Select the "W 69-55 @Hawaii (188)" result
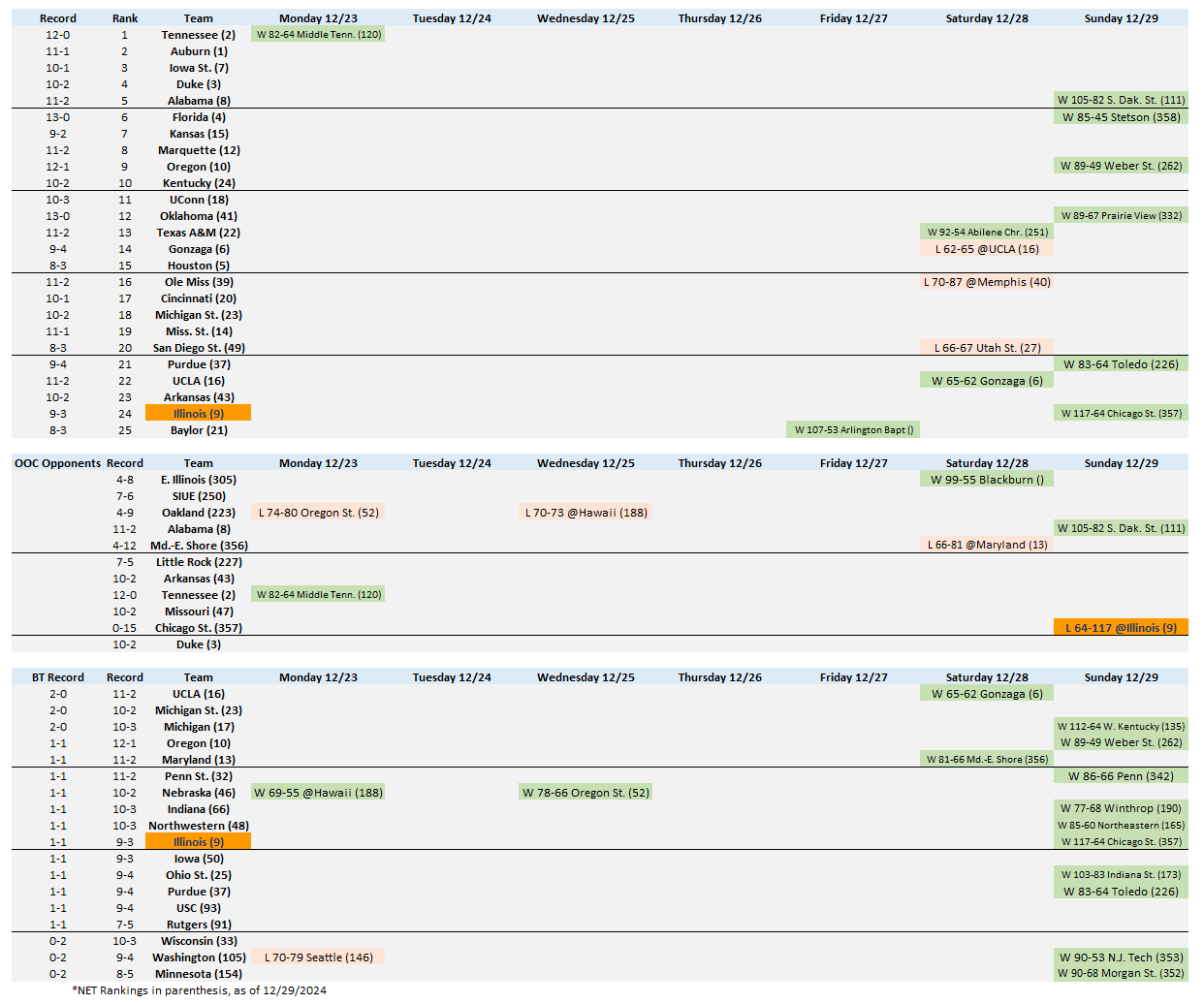 click(318, 793)
